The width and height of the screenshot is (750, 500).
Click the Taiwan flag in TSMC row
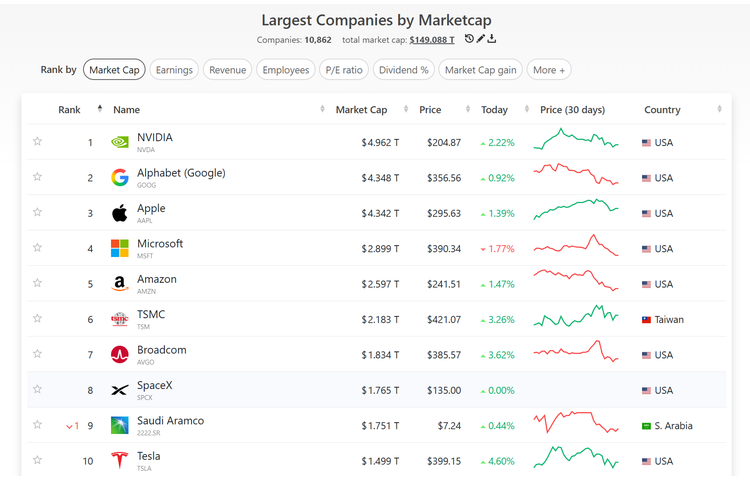point(646,320)
